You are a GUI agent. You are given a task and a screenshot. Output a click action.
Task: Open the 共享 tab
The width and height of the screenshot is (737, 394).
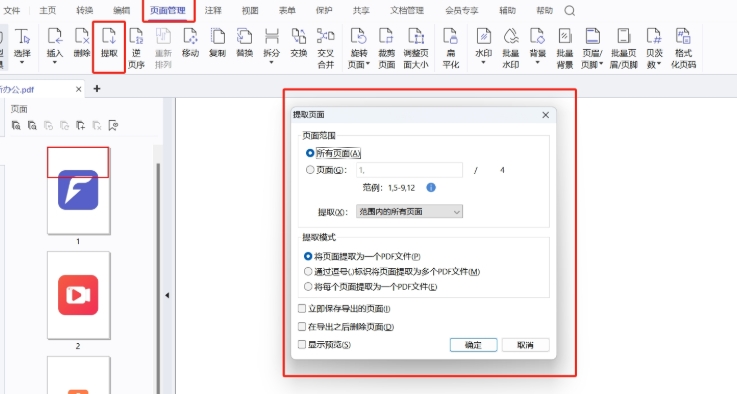click(x=361, y=10)
